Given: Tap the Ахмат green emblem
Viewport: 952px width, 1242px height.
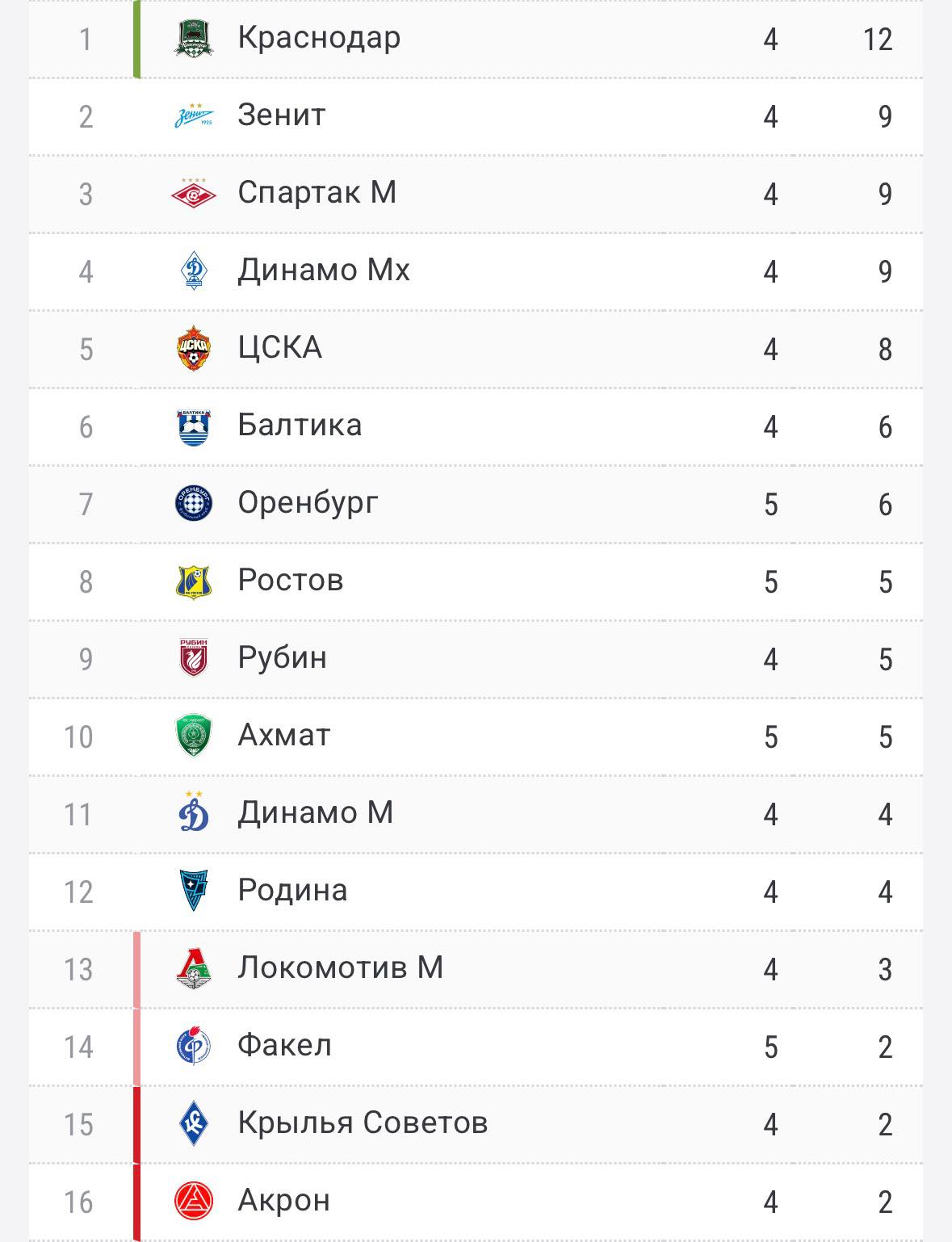Looking at the screenshot, I should 194,736.
